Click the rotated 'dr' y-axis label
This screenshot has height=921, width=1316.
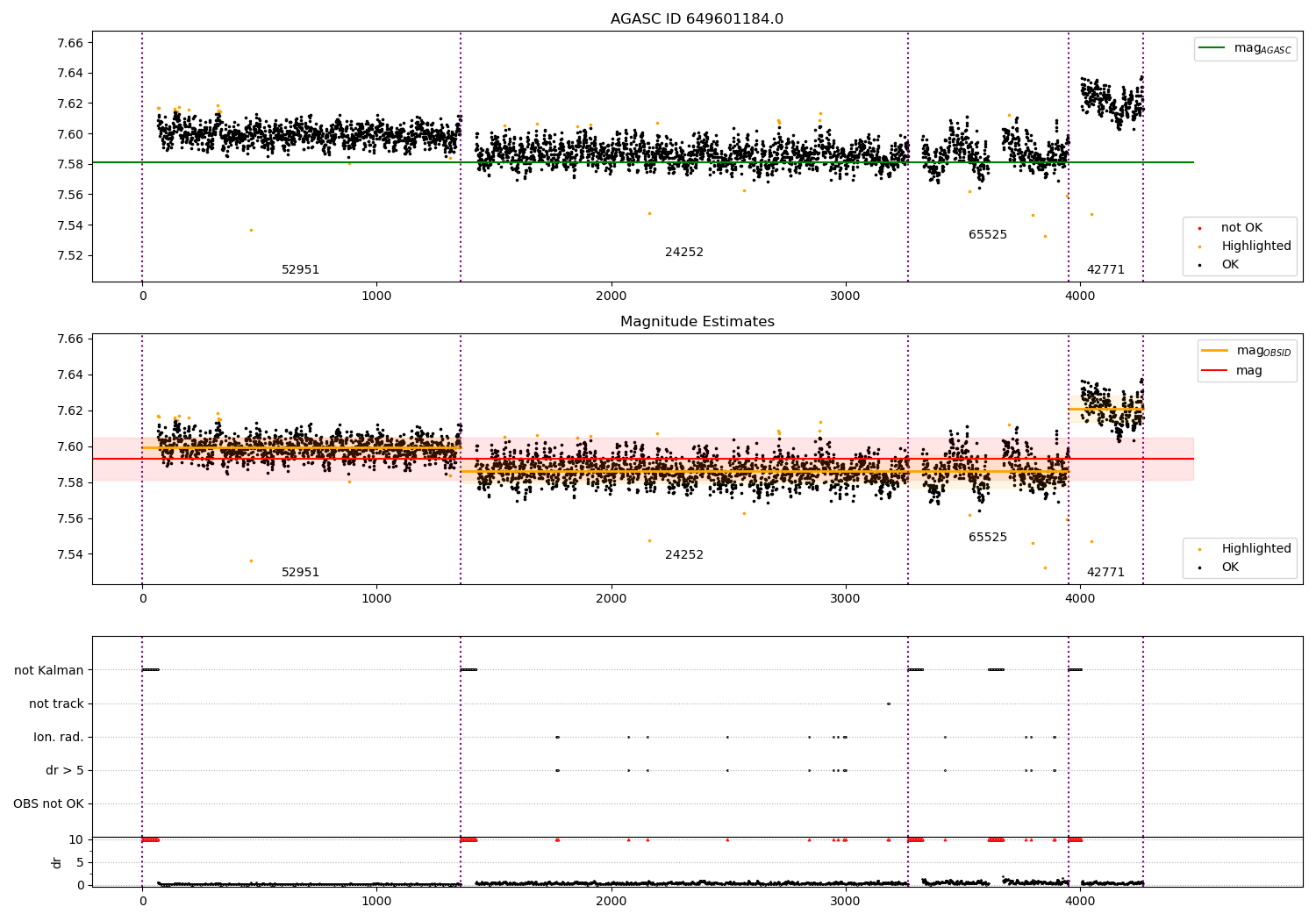(57, 862)
